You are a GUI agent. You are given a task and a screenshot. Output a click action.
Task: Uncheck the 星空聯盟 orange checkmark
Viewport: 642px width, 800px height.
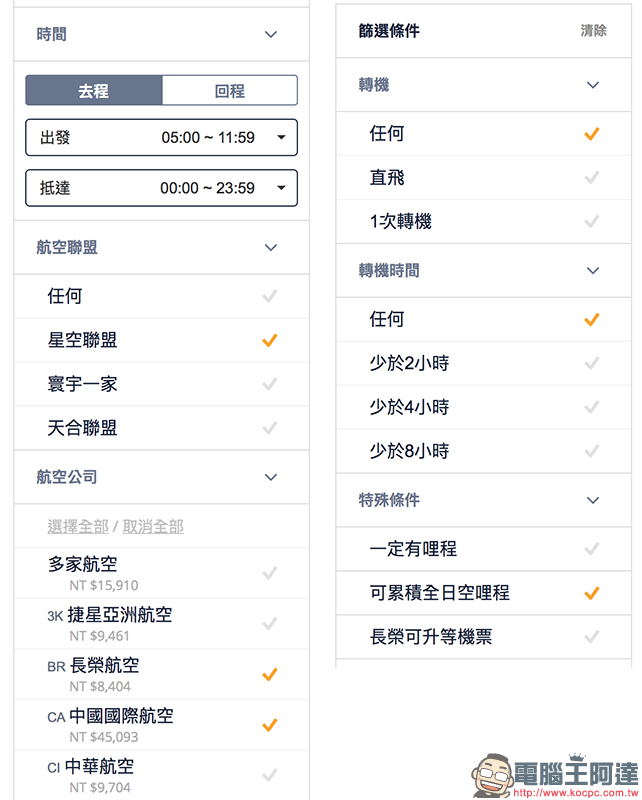(269, 340)
